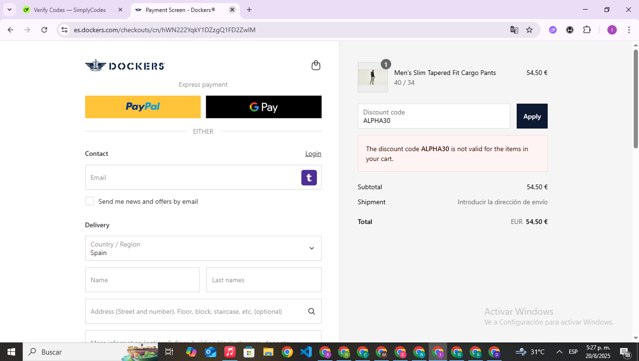The width and height of the screenshot is (639, 361).
Task: Click the Subtotal label
Action: point(370,187)
